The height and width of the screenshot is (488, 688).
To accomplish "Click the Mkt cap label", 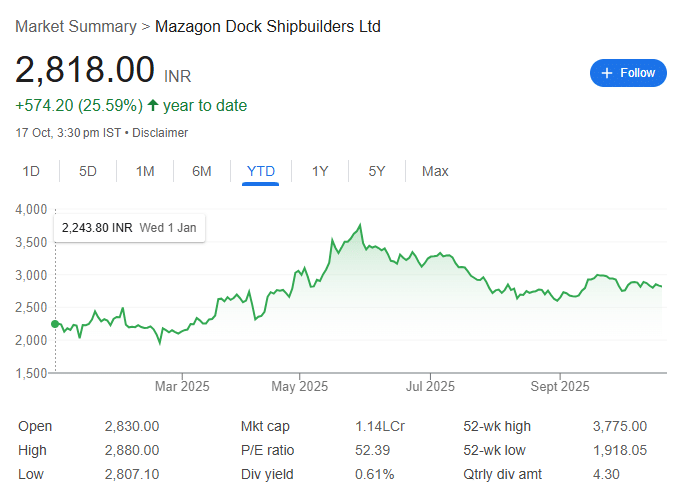I will click(x=265, y=426).
